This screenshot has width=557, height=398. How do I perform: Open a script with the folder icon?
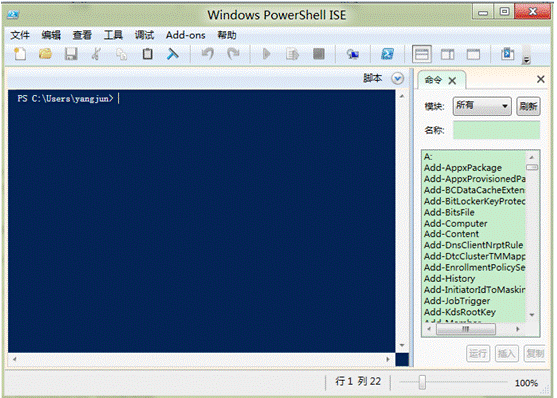tap(45, 54)
